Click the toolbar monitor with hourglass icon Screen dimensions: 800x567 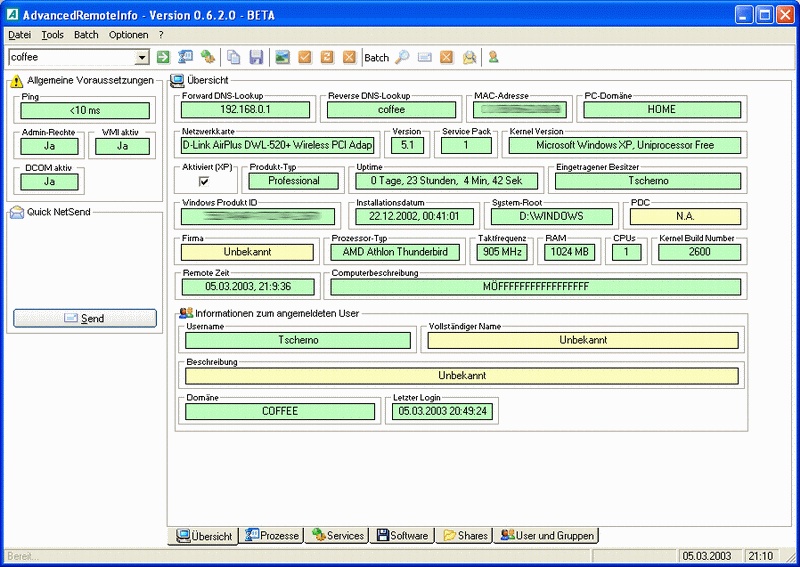tap(185, 57)
